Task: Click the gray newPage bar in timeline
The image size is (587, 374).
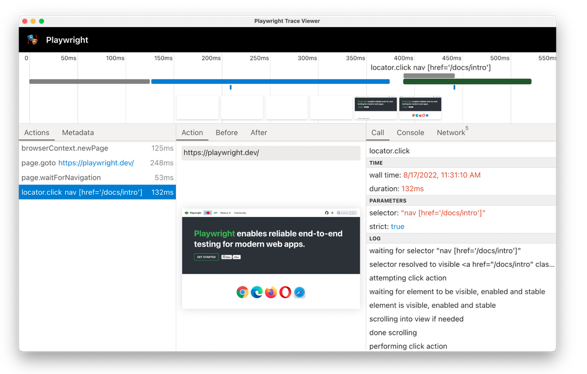Action: pos(89,81)
